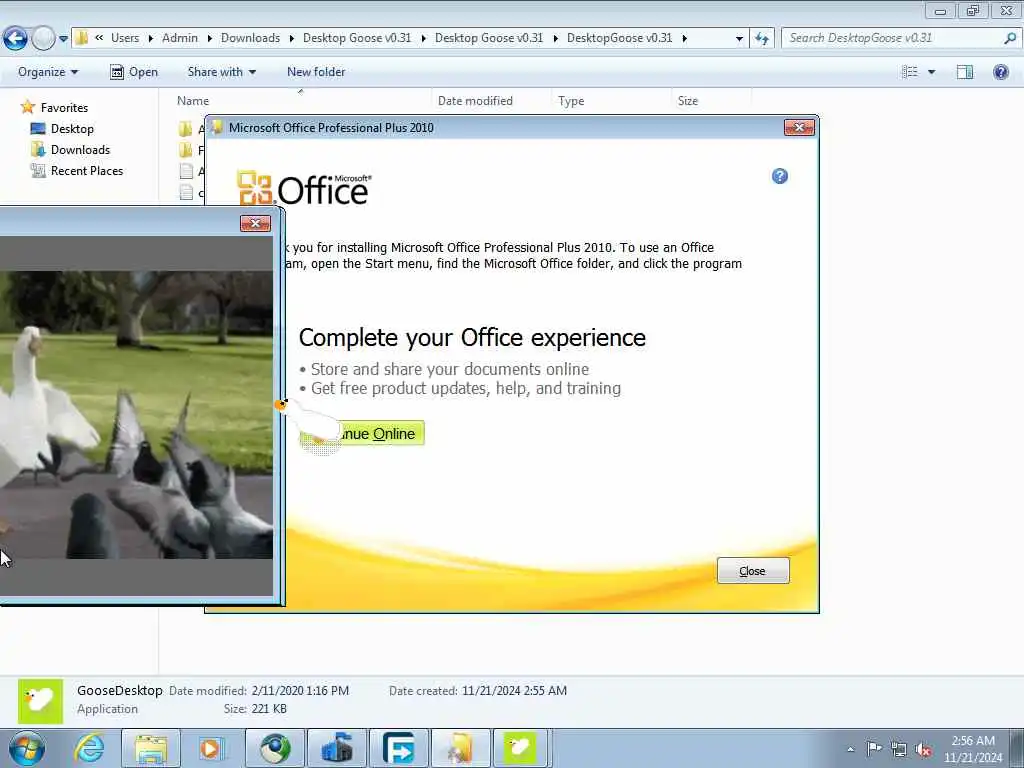Click the goose video image

(x=136, y=415)
